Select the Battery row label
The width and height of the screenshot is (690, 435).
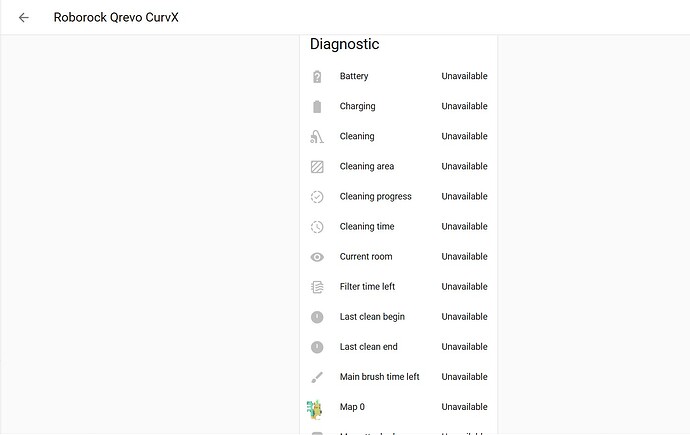354,76
